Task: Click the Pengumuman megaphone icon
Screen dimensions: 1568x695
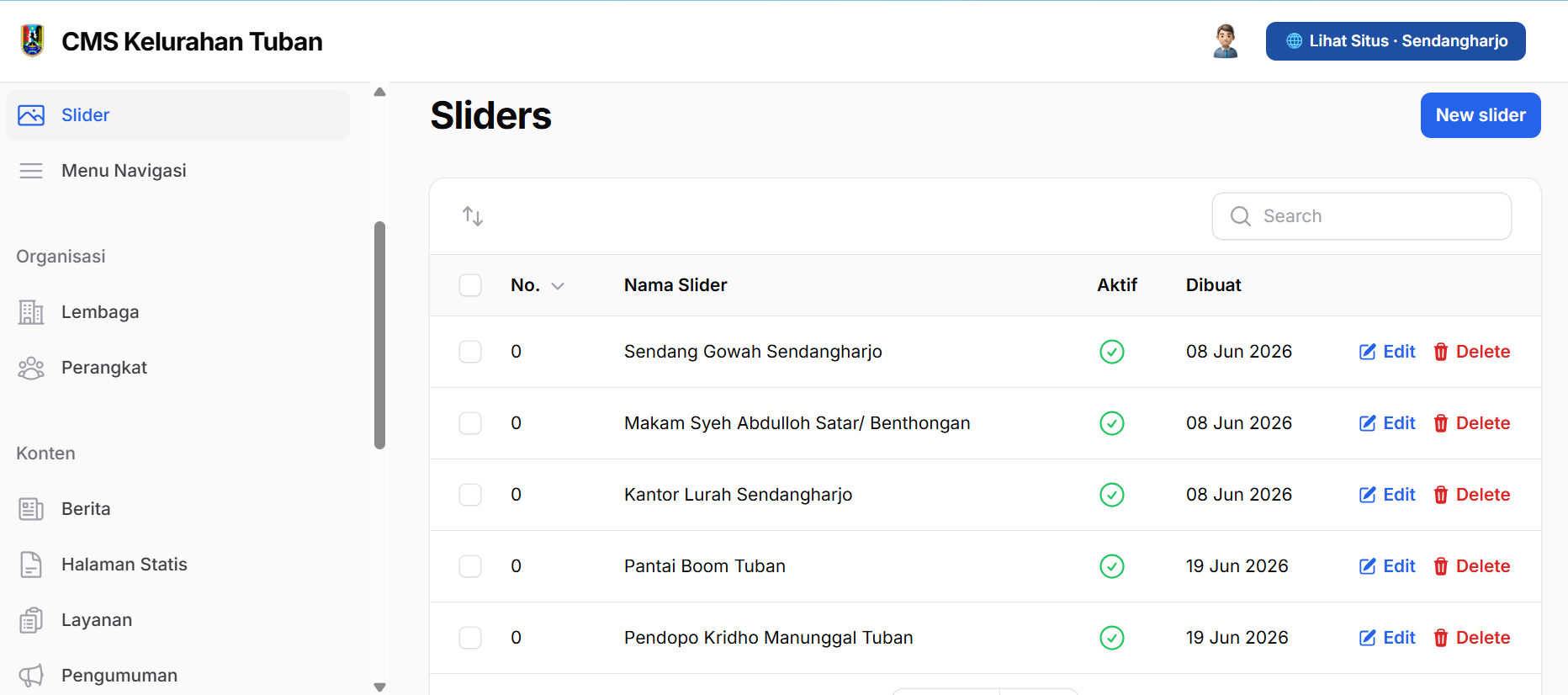Action: [31, 676]
